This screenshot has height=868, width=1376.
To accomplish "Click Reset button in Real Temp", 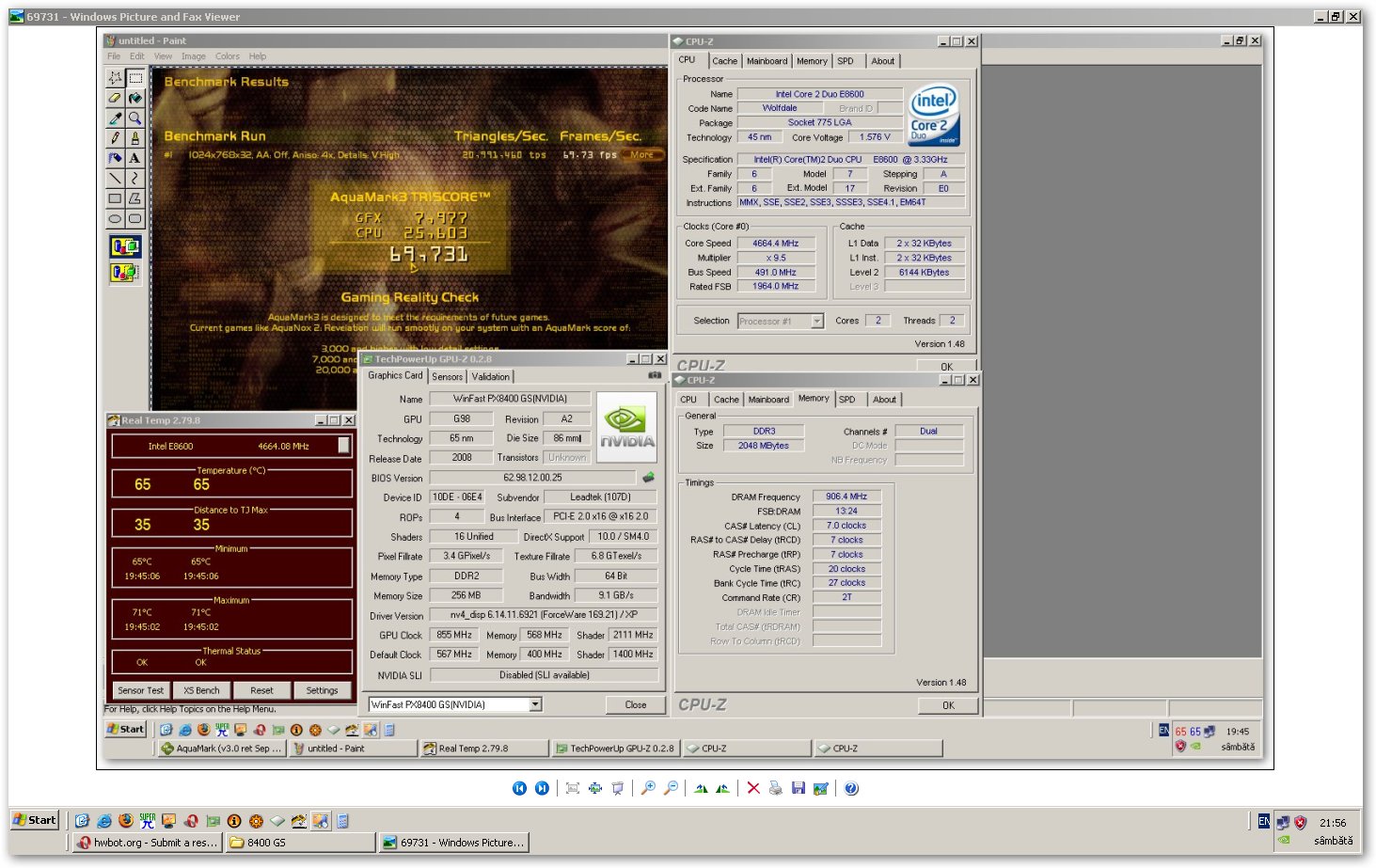I will click(261, 690).
